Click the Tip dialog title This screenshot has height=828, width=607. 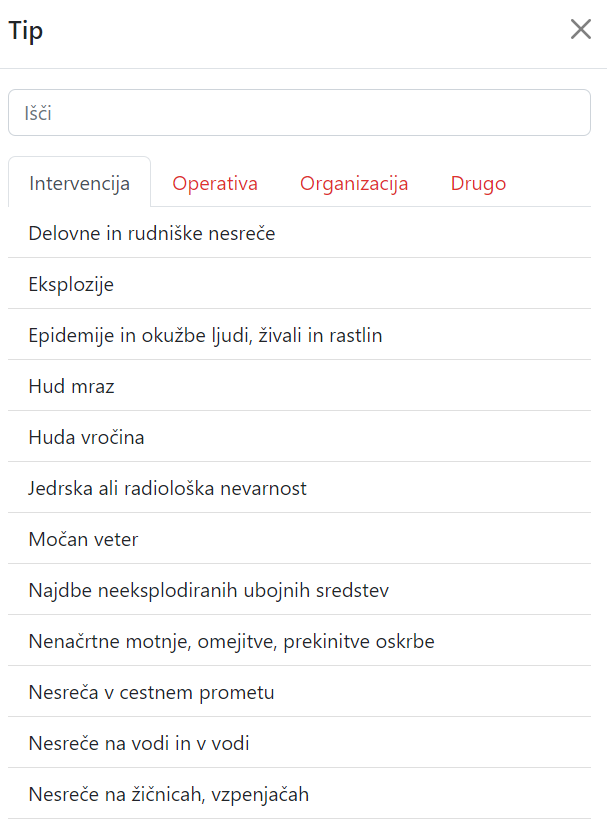(25, 31)
